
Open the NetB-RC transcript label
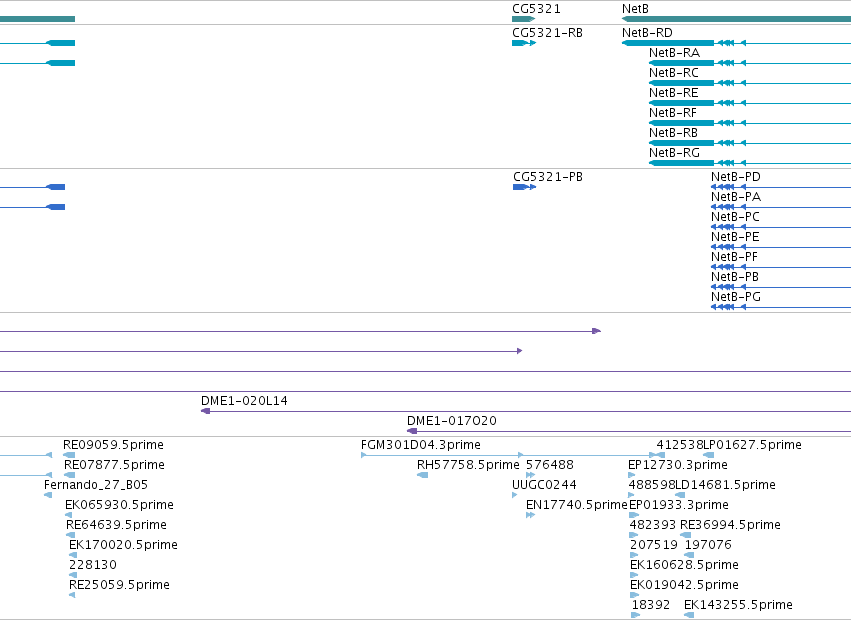tap(674, 73)
